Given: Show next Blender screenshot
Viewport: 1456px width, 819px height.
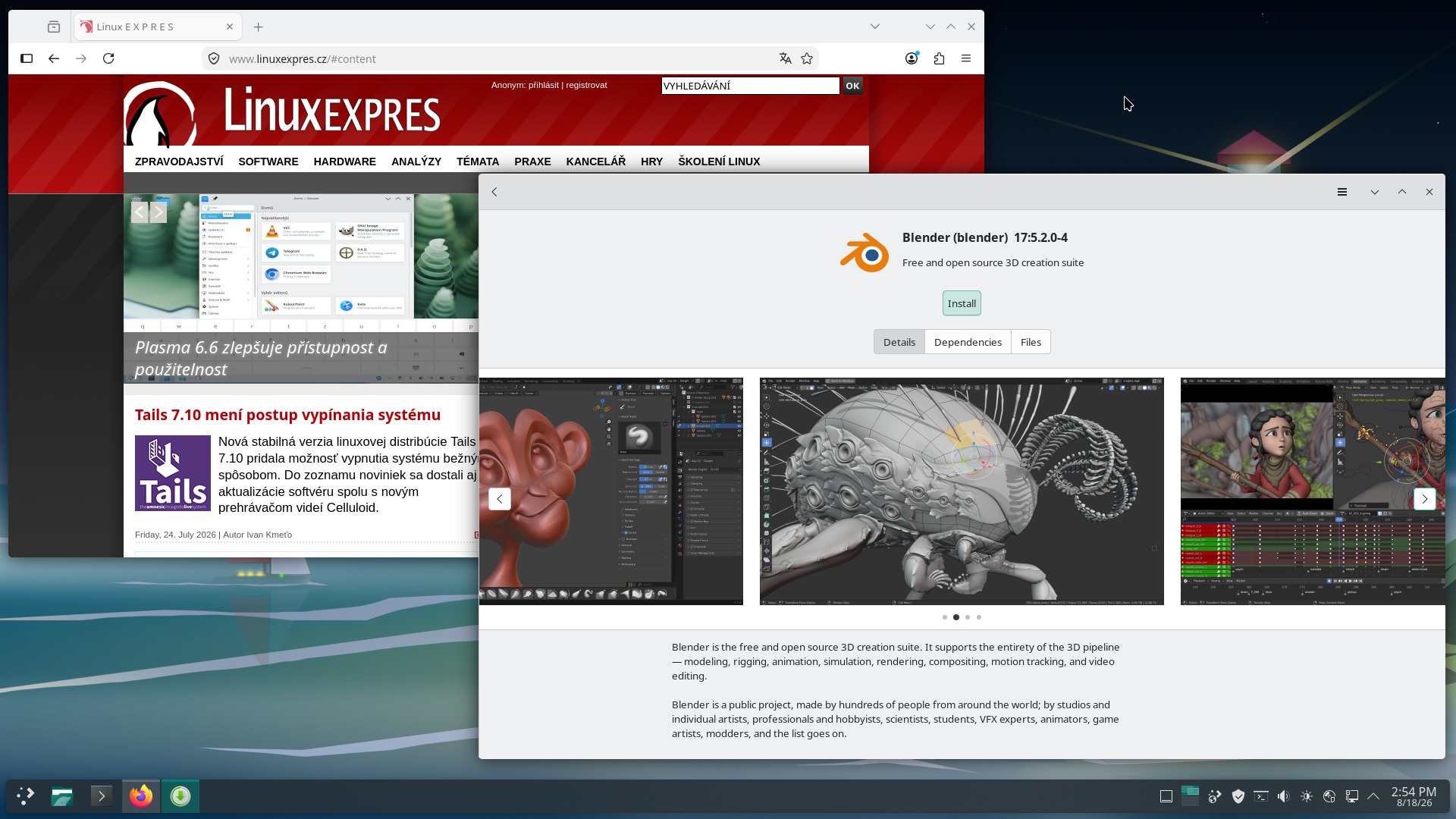Looking at the screenshot, I should 1425,499.
